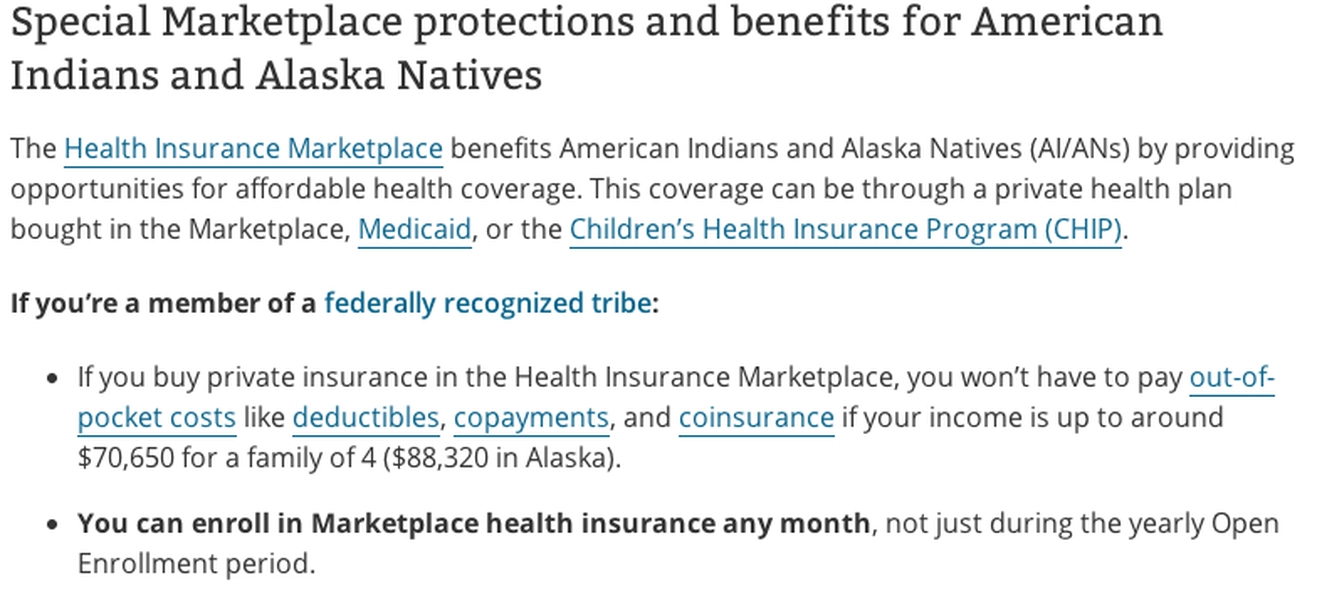Click the deductibles link
The width and height of the screenshot is (1317, 600).
(x=365, y=417)
